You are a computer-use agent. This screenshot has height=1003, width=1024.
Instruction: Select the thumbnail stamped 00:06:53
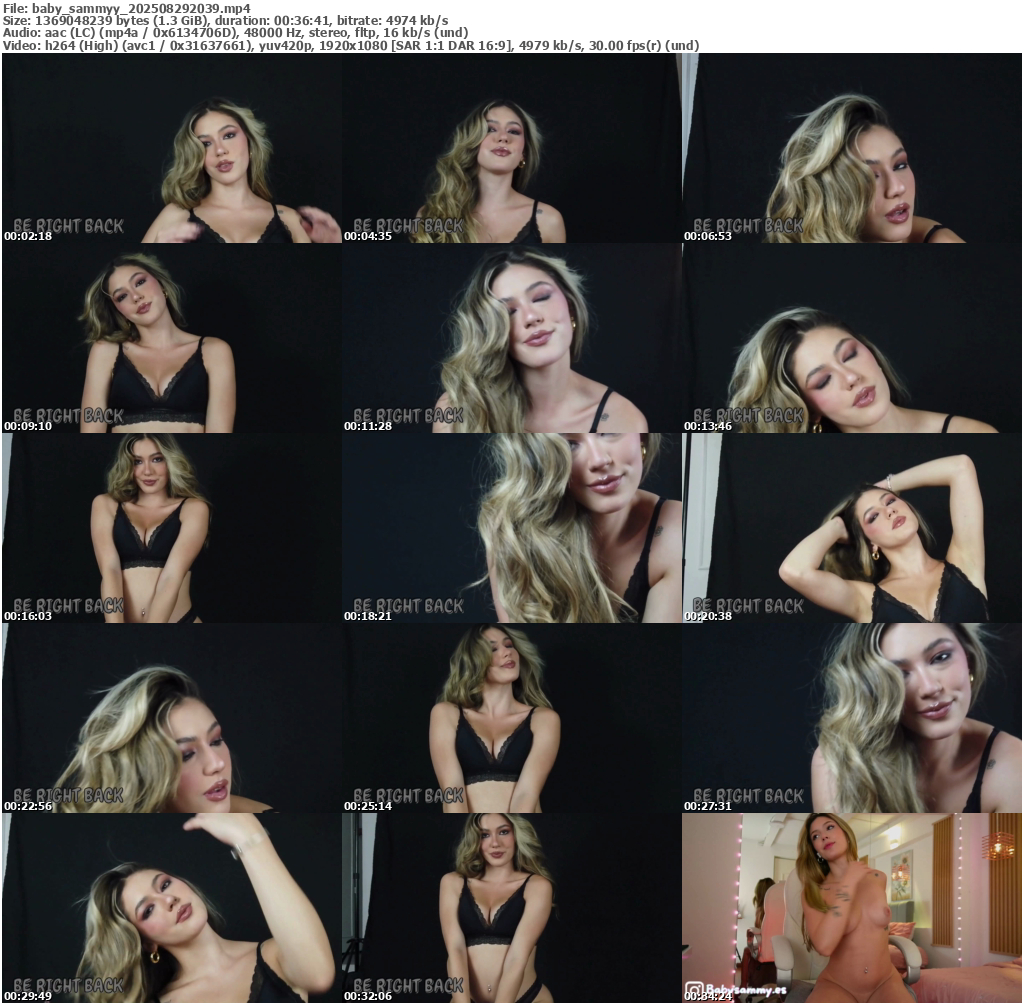(x=852, y=148)
